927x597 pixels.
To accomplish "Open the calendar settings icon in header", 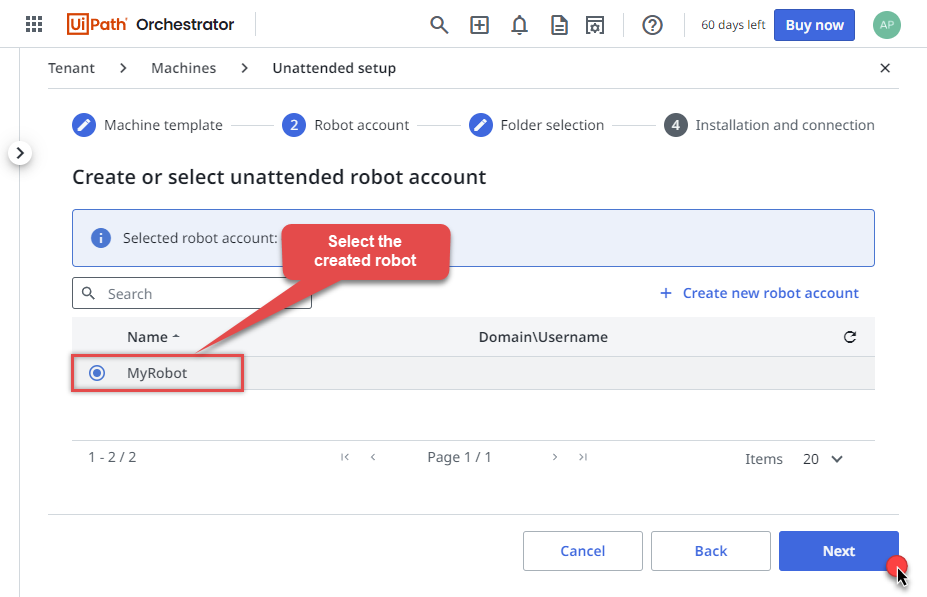I will (595, 25).
